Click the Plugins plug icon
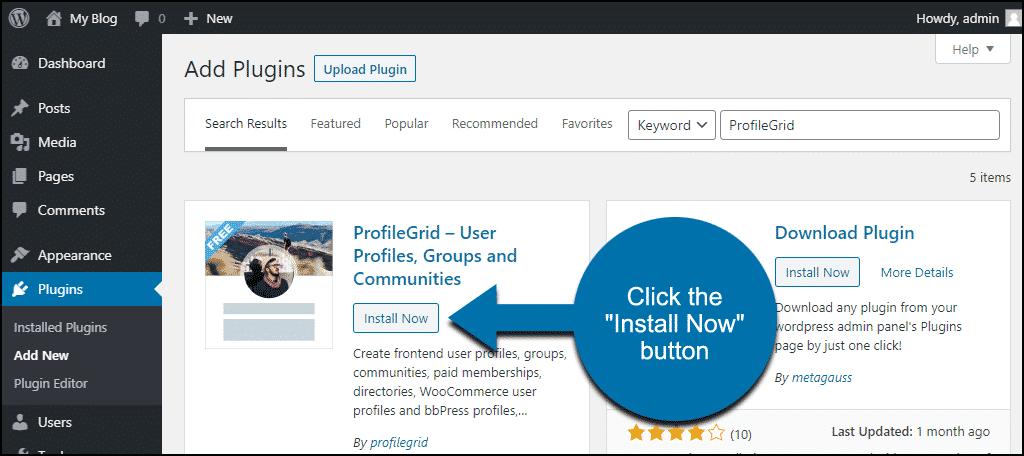1024x456 pixels. point(20,289)
